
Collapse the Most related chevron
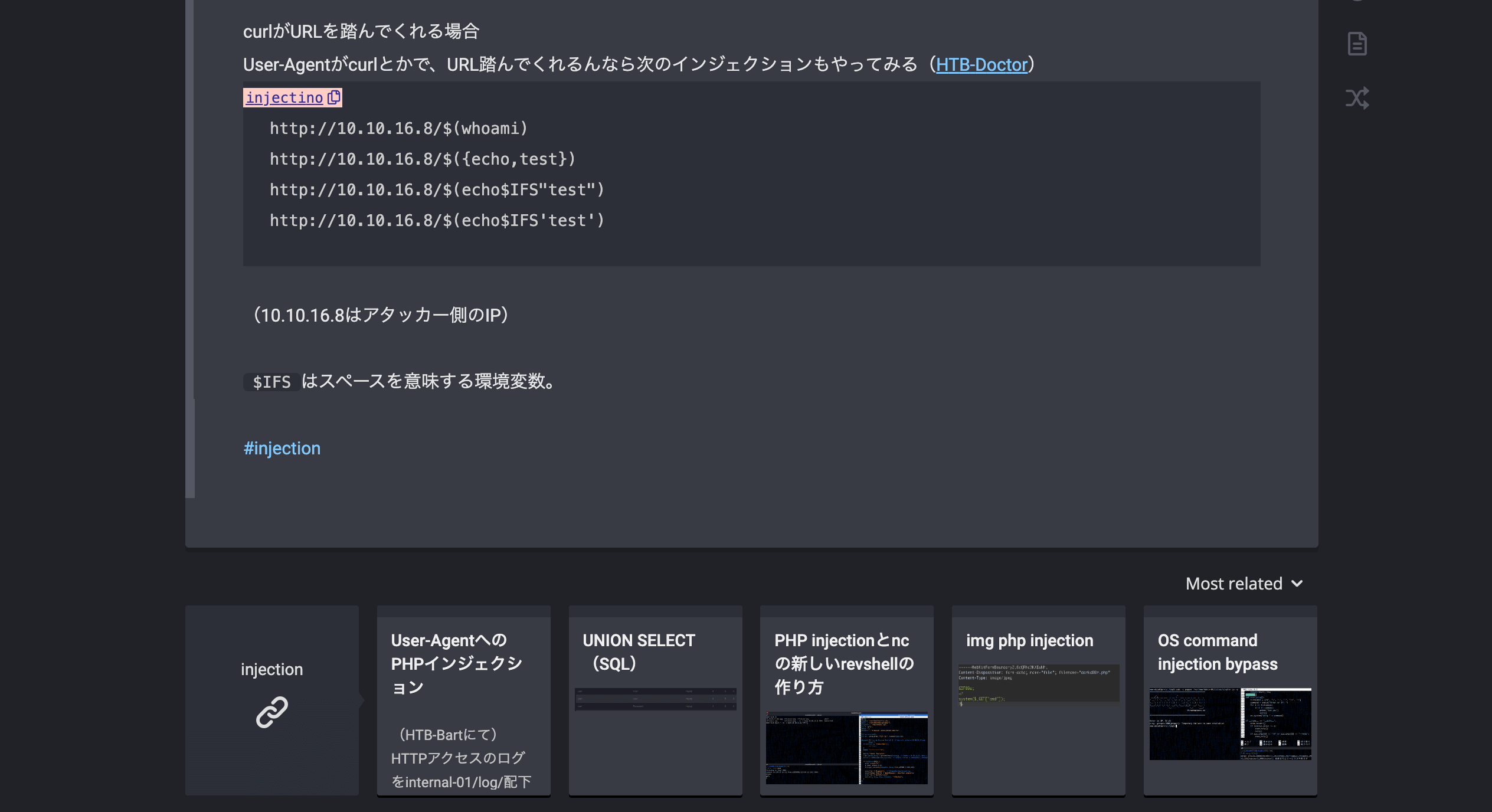[x=1297, y=584]
